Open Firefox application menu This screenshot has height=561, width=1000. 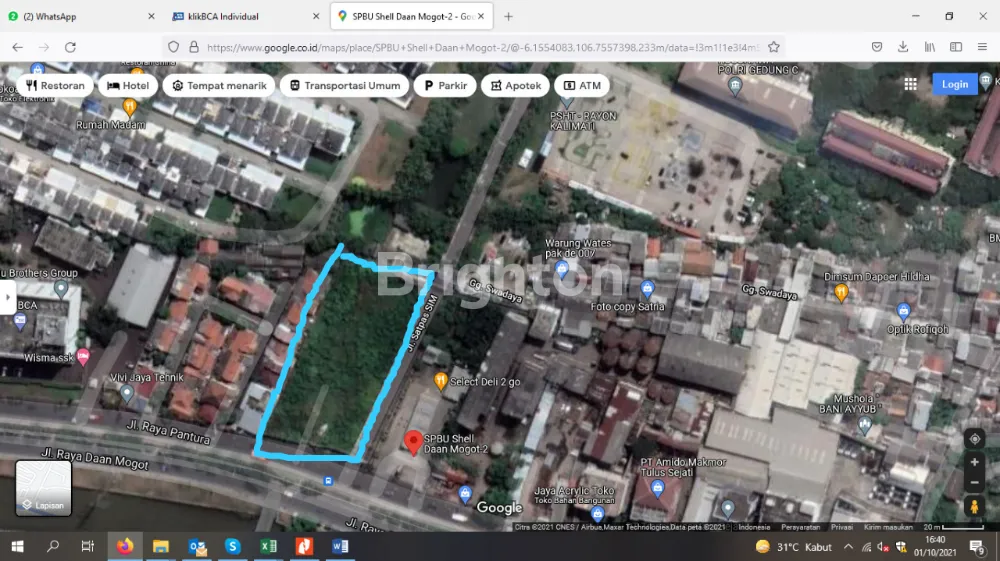click(x=982, y=47)
